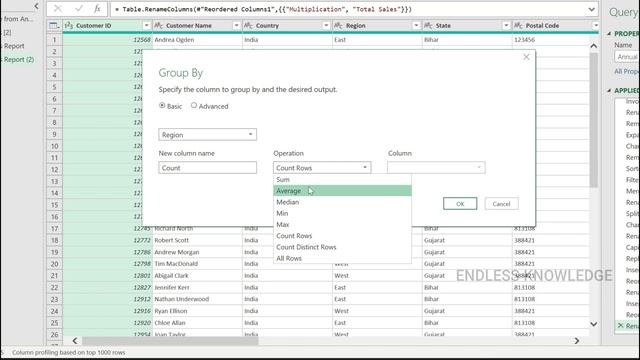Open the Operation Count Rows dropdown
The height and width of the screenshot is (360, 640).
coord(322,168)
